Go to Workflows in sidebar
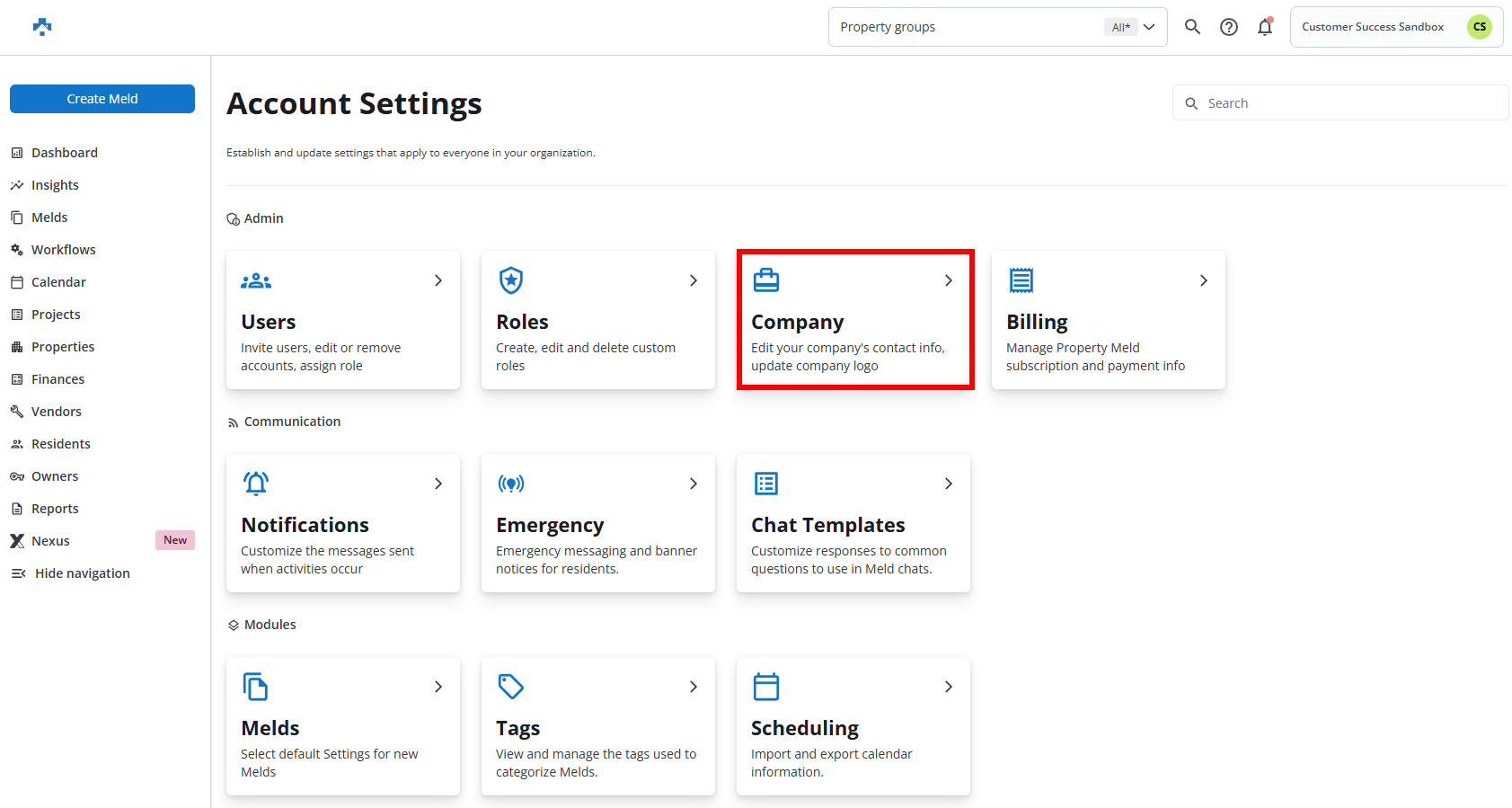Viewport: 1512px width, 808px height. [x=63, y=250]
